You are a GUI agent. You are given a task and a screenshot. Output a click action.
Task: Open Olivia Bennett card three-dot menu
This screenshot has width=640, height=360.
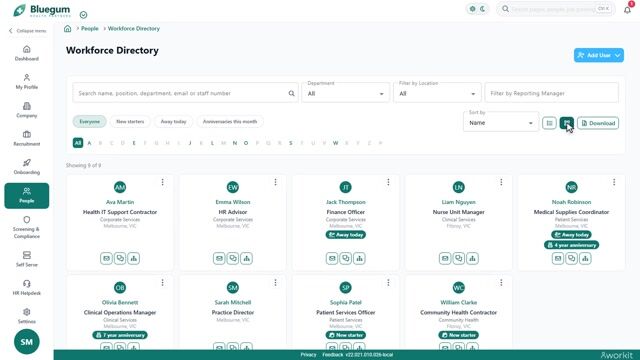pyautogui.click(x=162, y=282)
